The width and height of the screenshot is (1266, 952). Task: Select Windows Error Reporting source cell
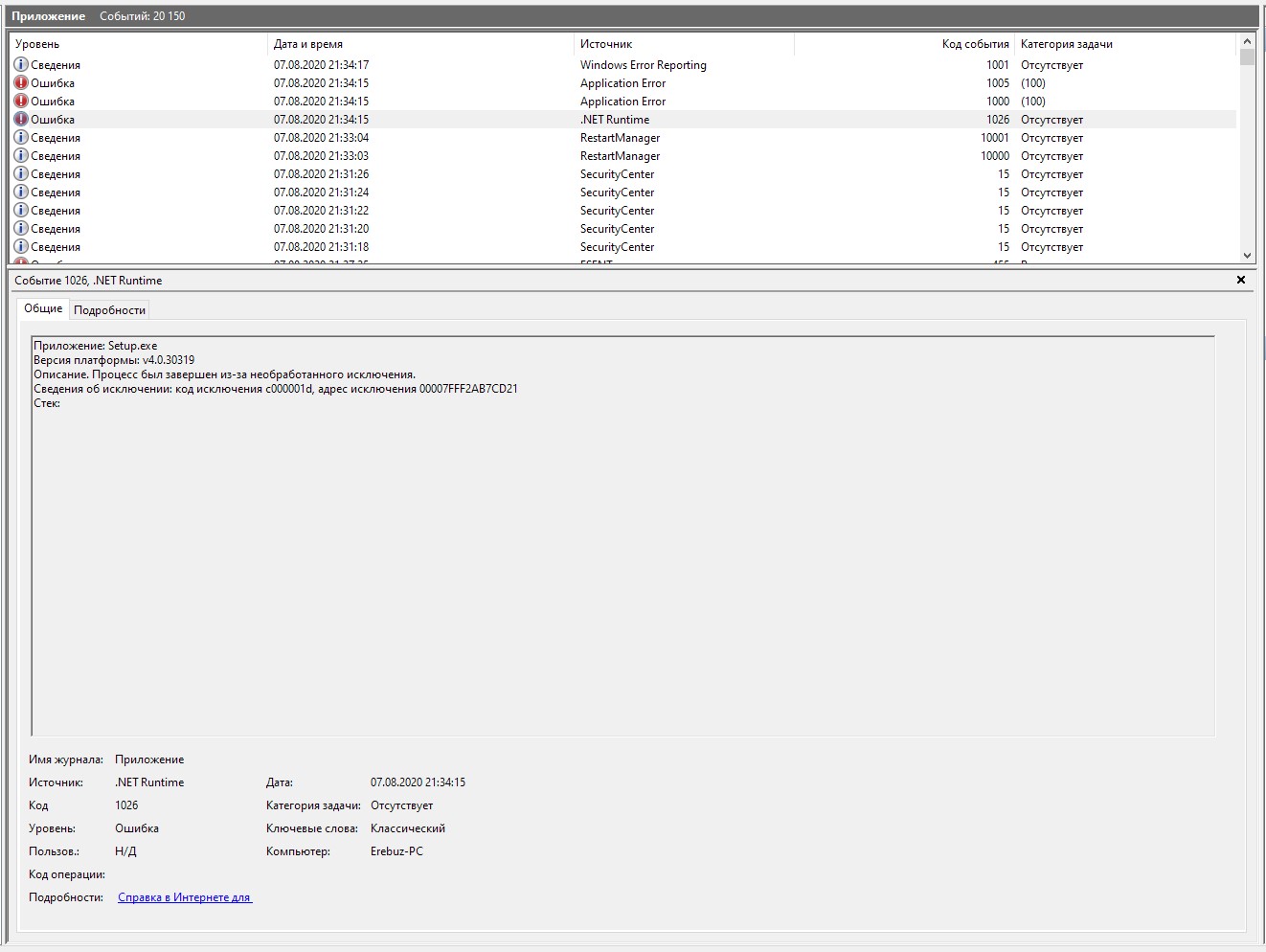point(644,65)
